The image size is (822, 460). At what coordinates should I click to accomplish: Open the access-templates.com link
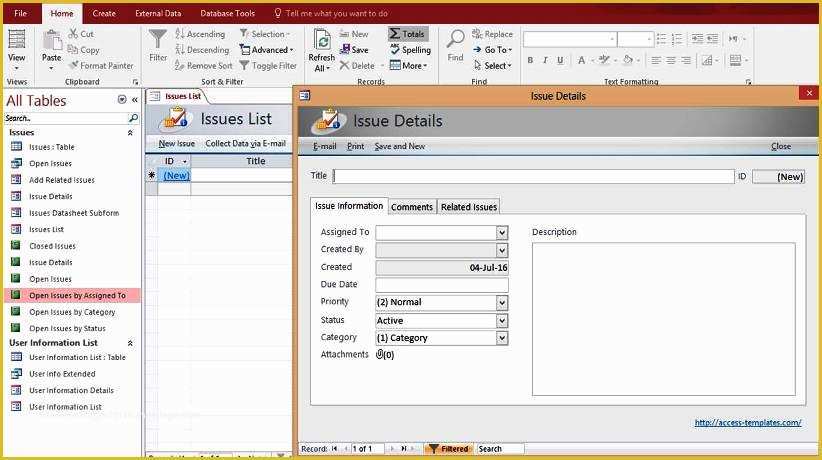pyautogui.click(x=748, y=422)
